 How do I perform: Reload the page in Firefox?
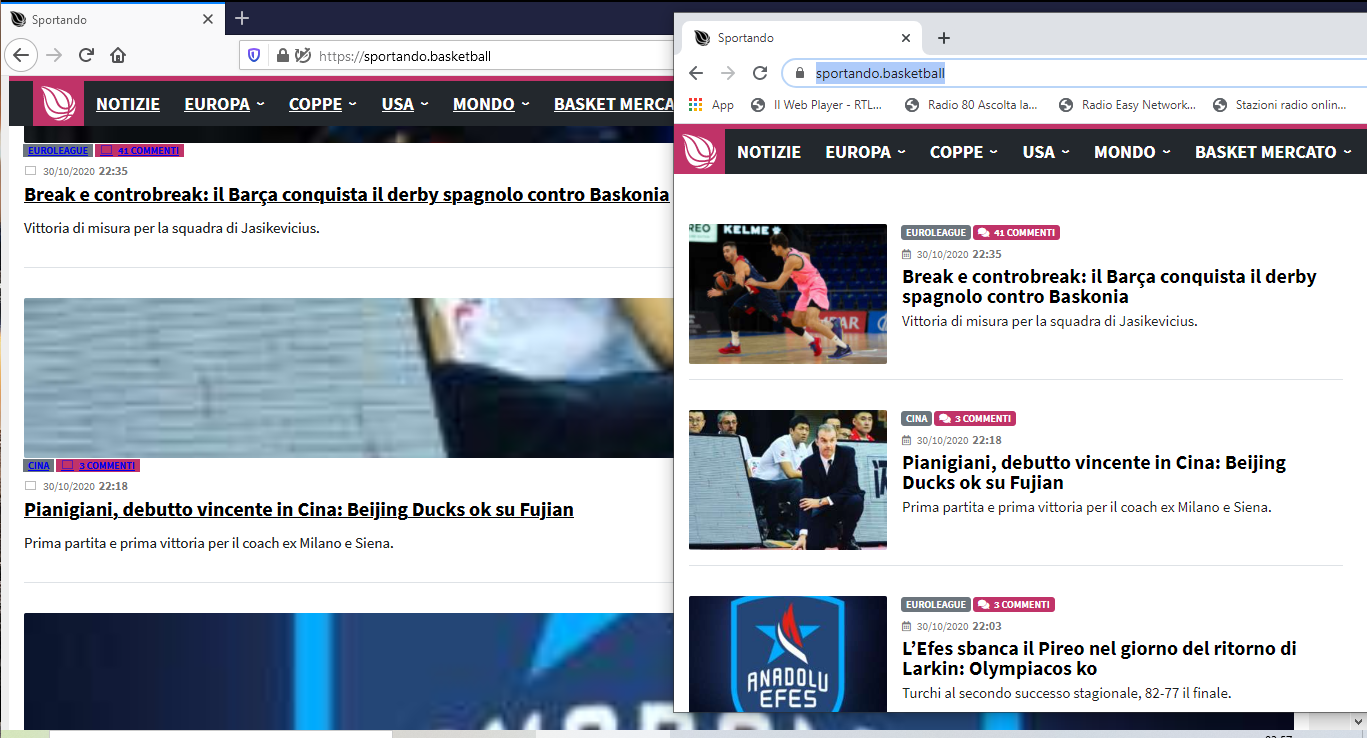pos(86,55)
